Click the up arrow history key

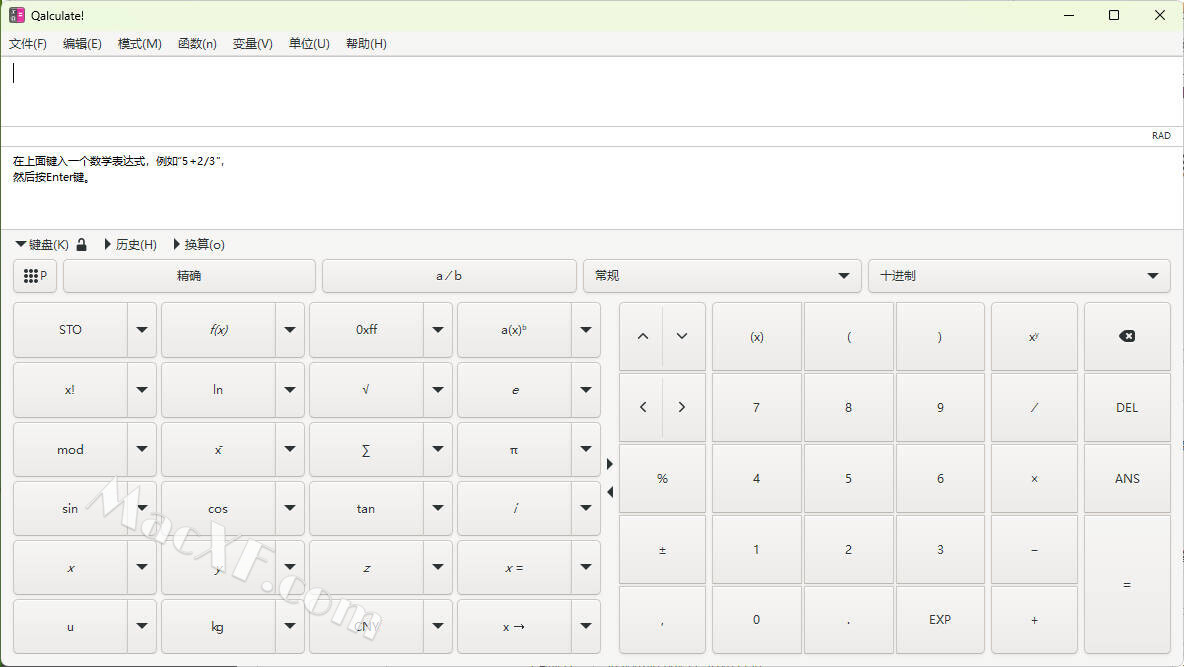[643, 336]
